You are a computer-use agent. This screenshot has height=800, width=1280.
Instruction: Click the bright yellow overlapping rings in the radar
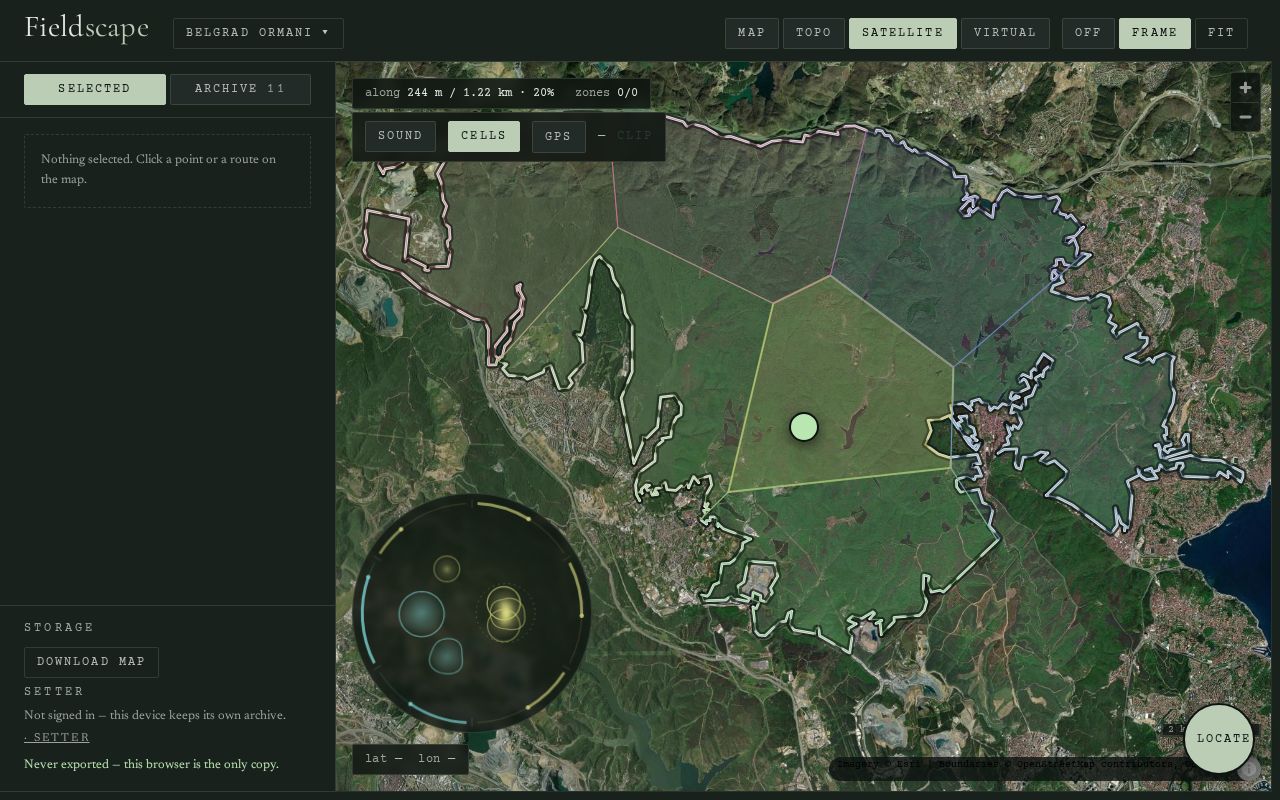pyautogui.click(x=505, y=612)
